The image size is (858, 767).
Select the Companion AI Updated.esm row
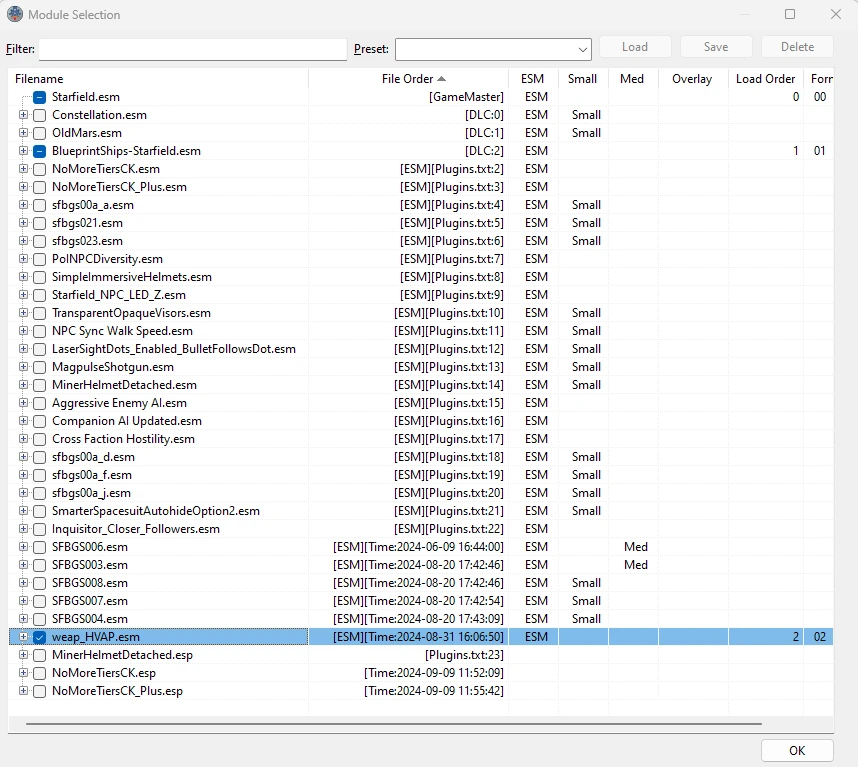(421, 421)
